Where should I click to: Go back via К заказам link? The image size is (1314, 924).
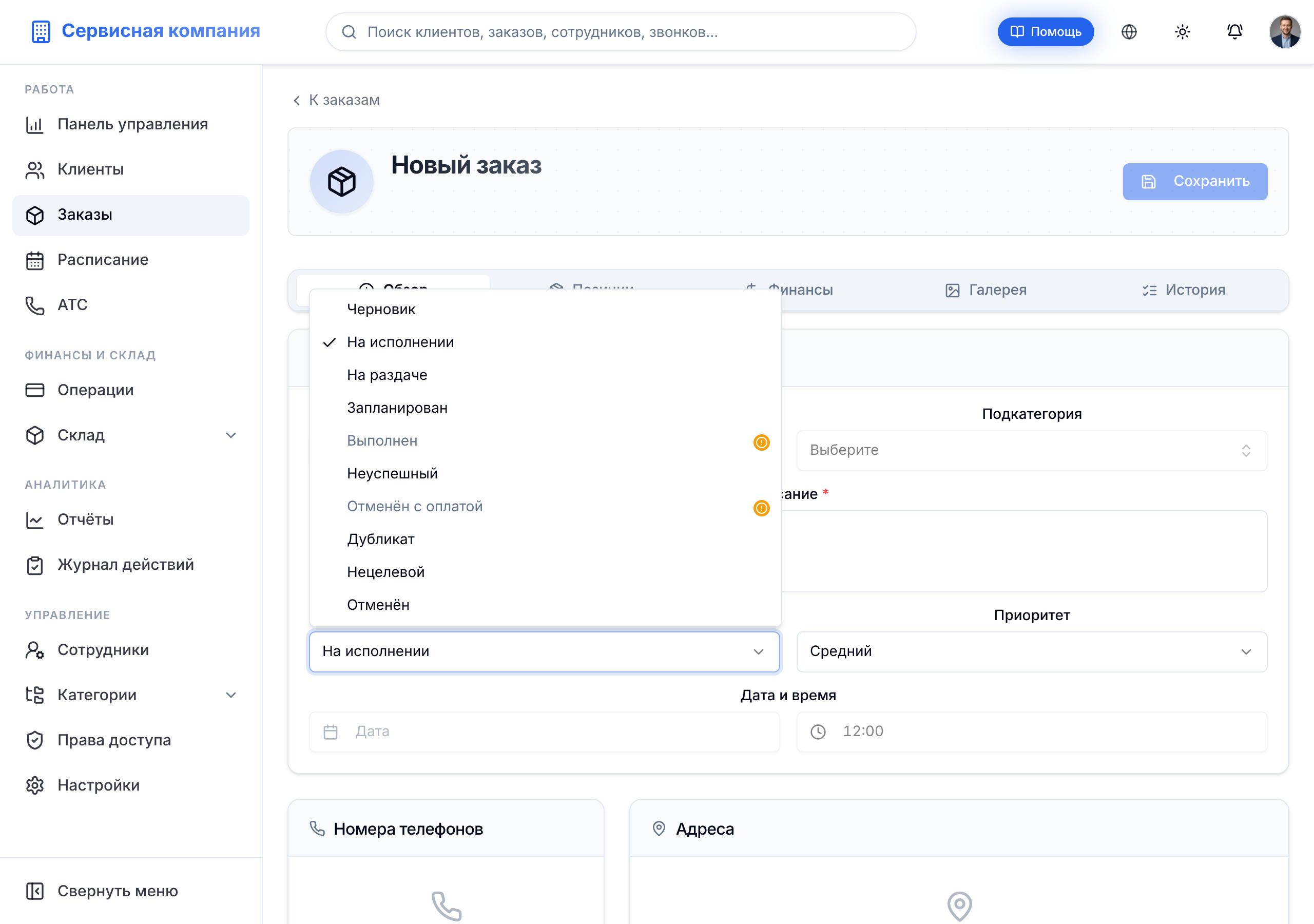(x=336, y=100)
